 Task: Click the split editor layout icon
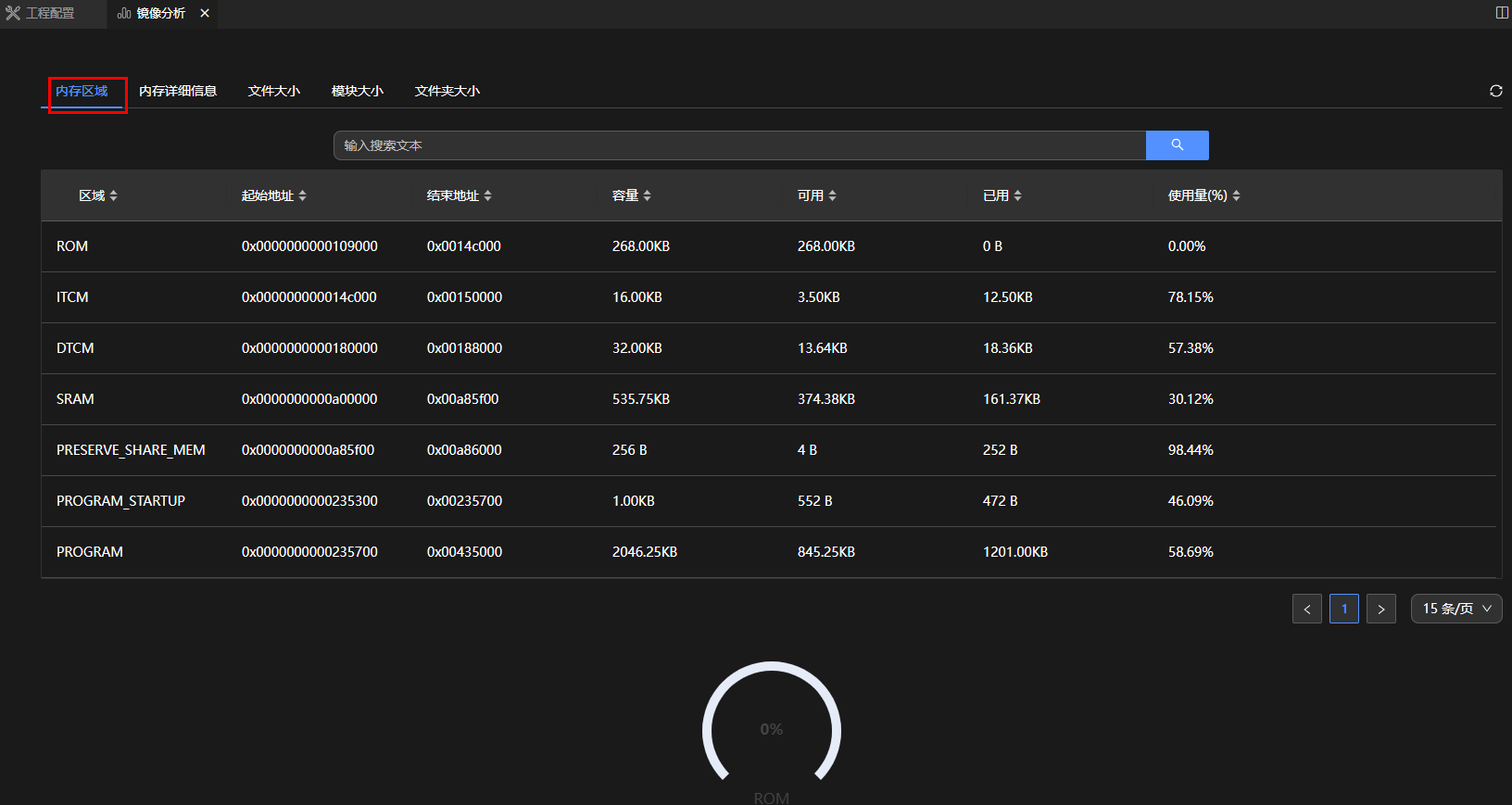1502,13
